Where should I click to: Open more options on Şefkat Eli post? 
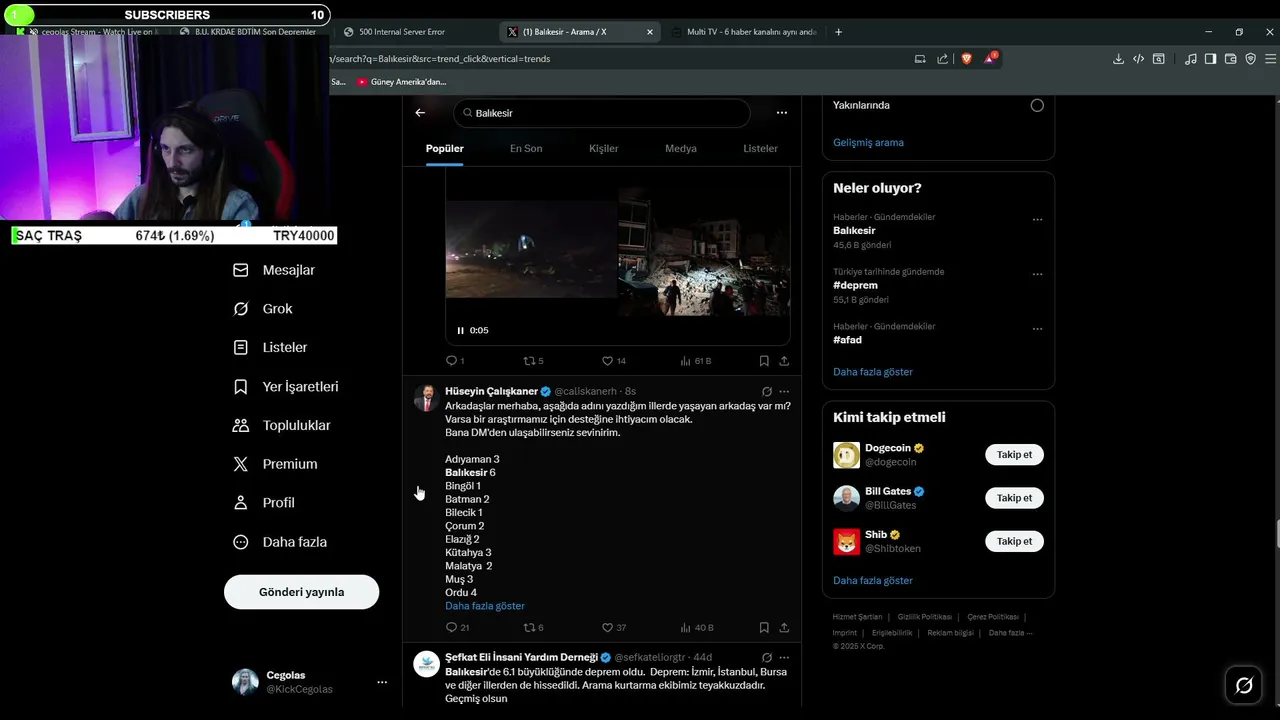coord(784,658)
